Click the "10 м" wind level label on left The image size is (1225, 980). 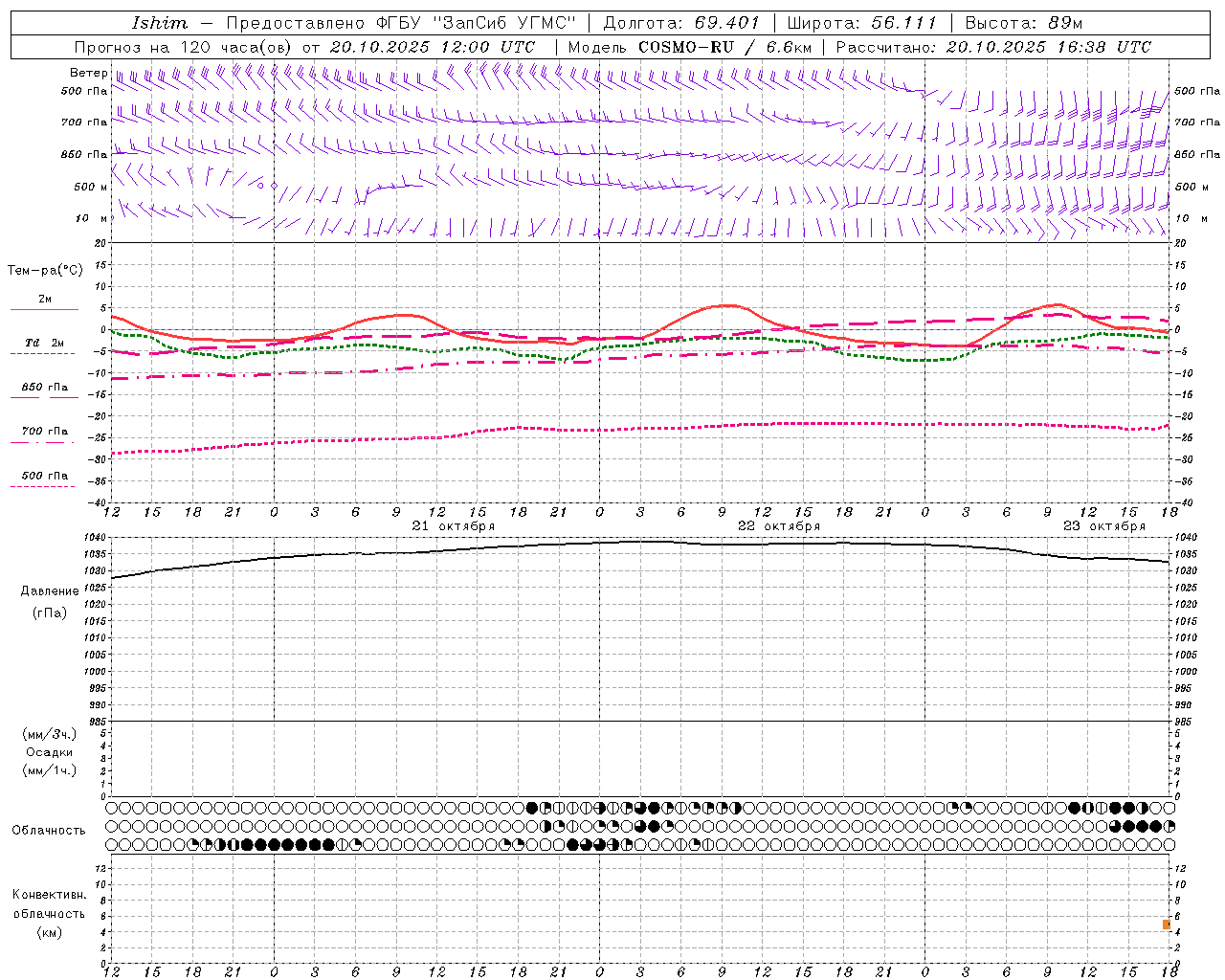point(92,218)
